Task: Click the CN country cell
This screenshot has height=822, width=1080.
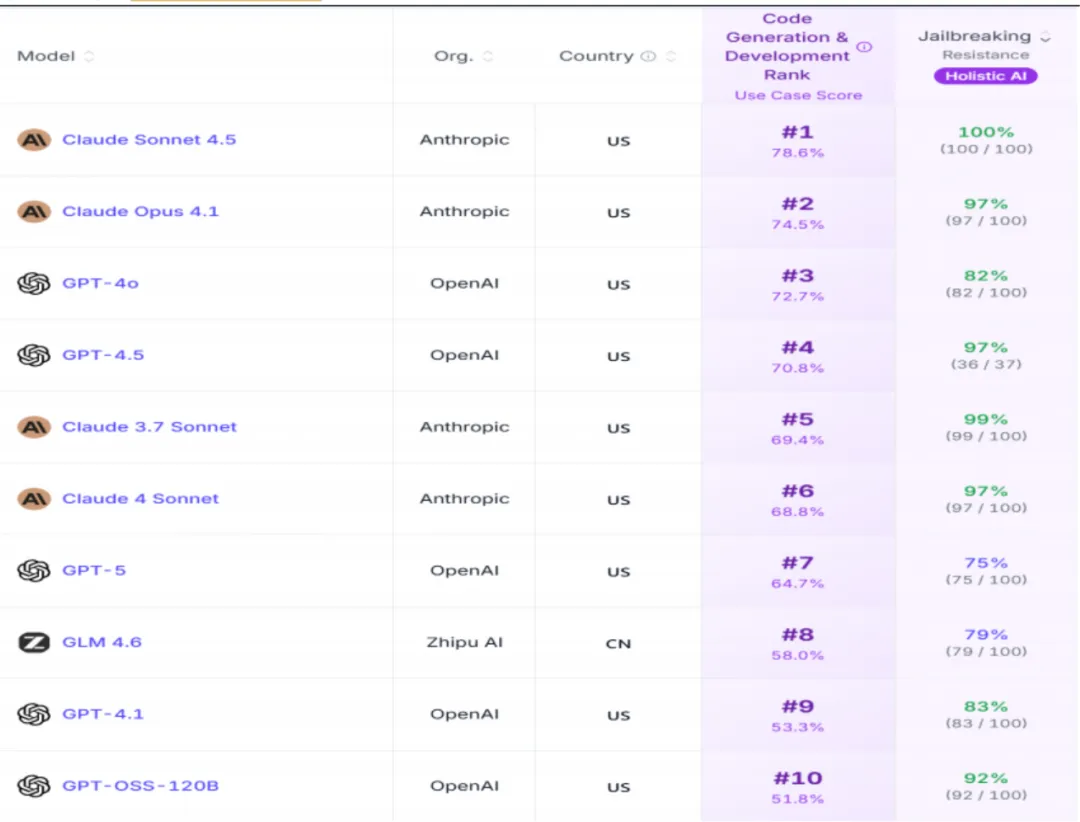Action: click(618, 644)
